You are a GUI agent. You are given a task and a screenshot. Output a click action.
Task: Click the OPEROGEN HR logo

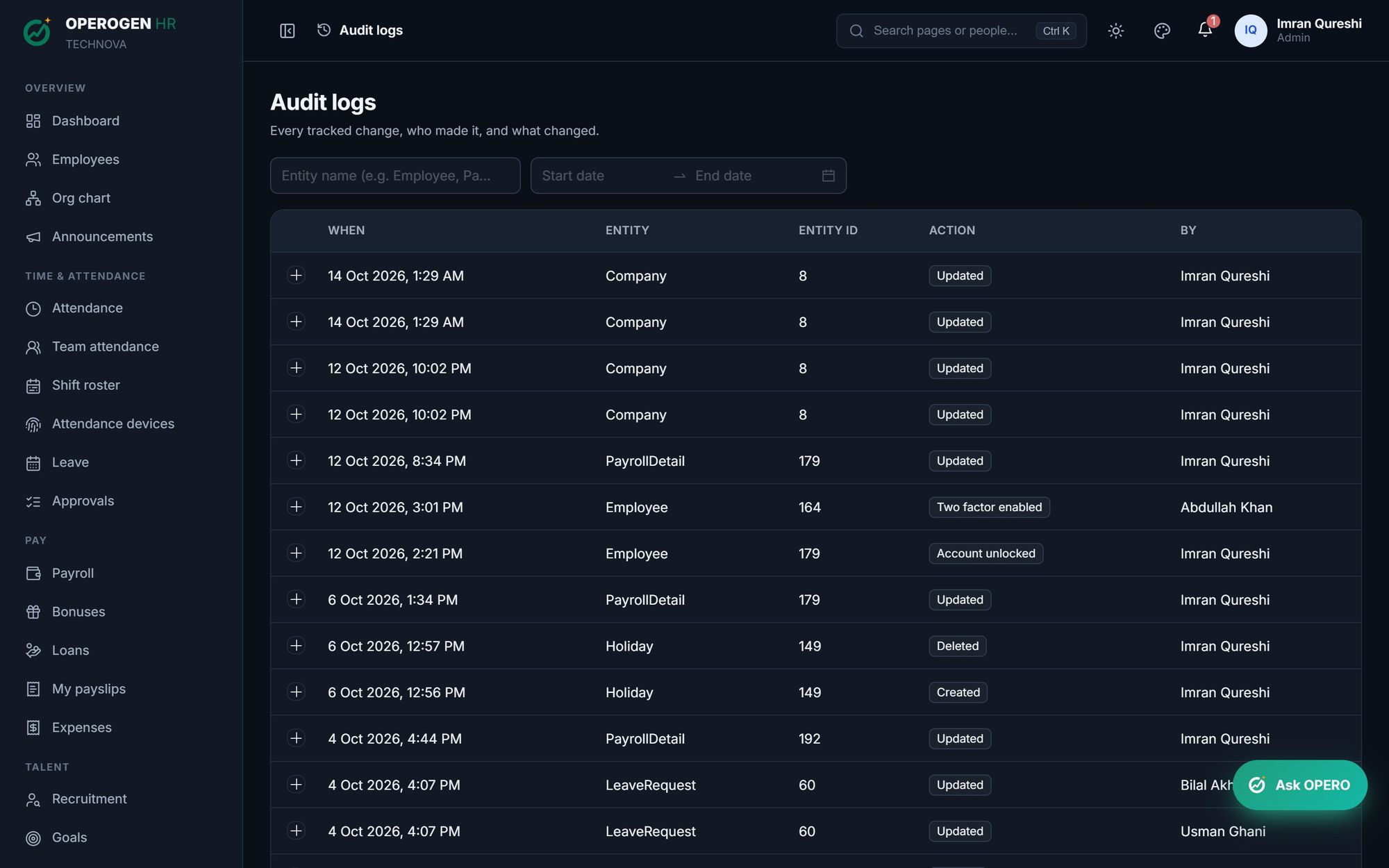click(38, 31)
